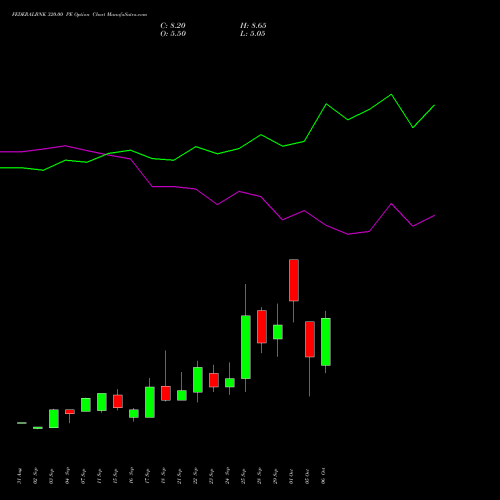Select the green candle above 03 Sep

pyautogui.click(x=54, y=419)
